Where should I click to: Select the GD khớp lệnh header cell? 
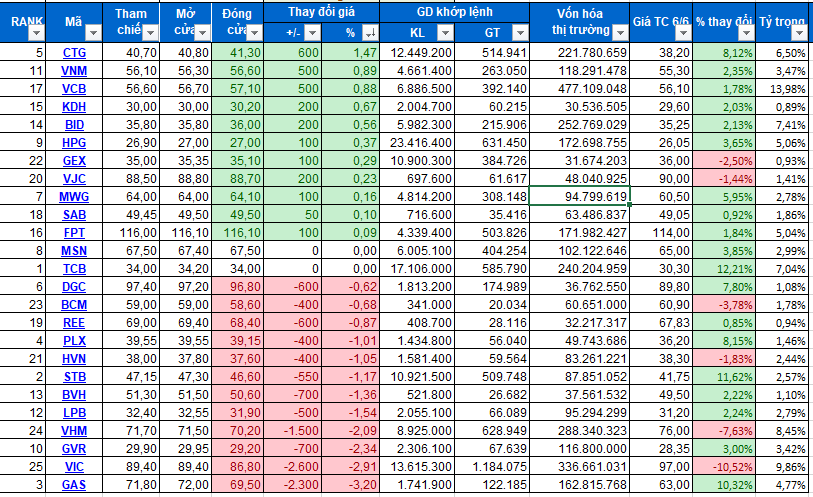click(x=455, y=12)
